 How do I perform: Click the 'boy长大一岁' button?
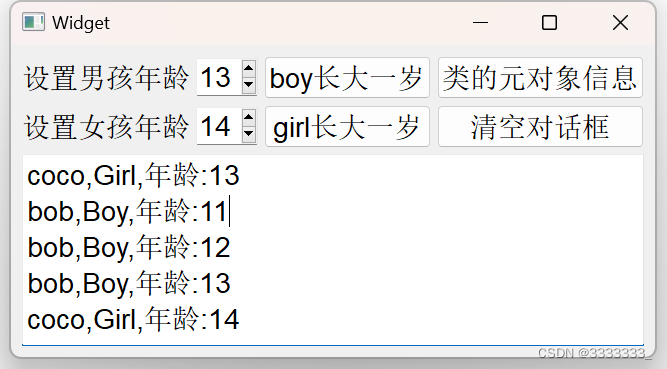(x=347, y=78)
